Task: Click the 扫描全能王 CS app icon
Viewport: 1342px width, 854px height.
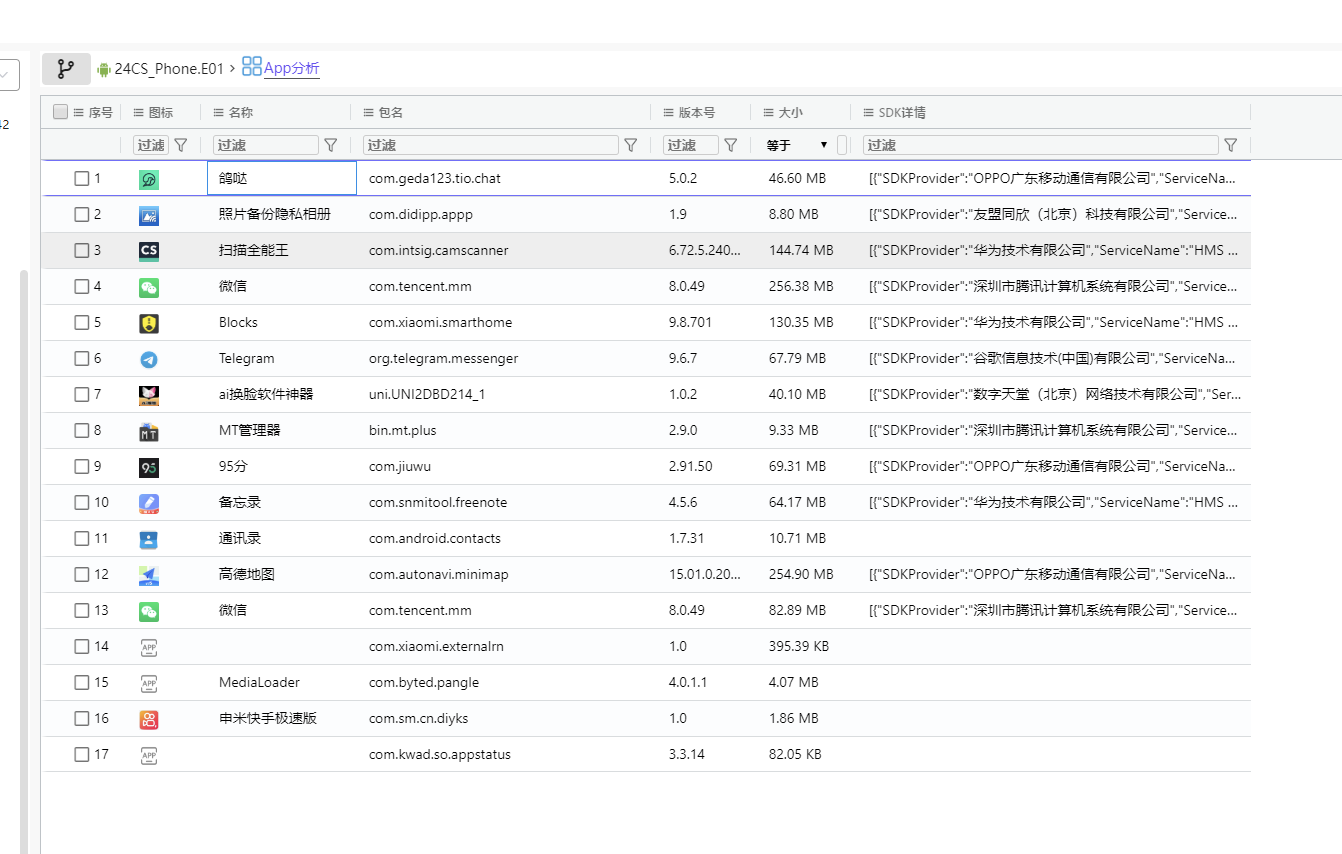Action: [149, 251]
